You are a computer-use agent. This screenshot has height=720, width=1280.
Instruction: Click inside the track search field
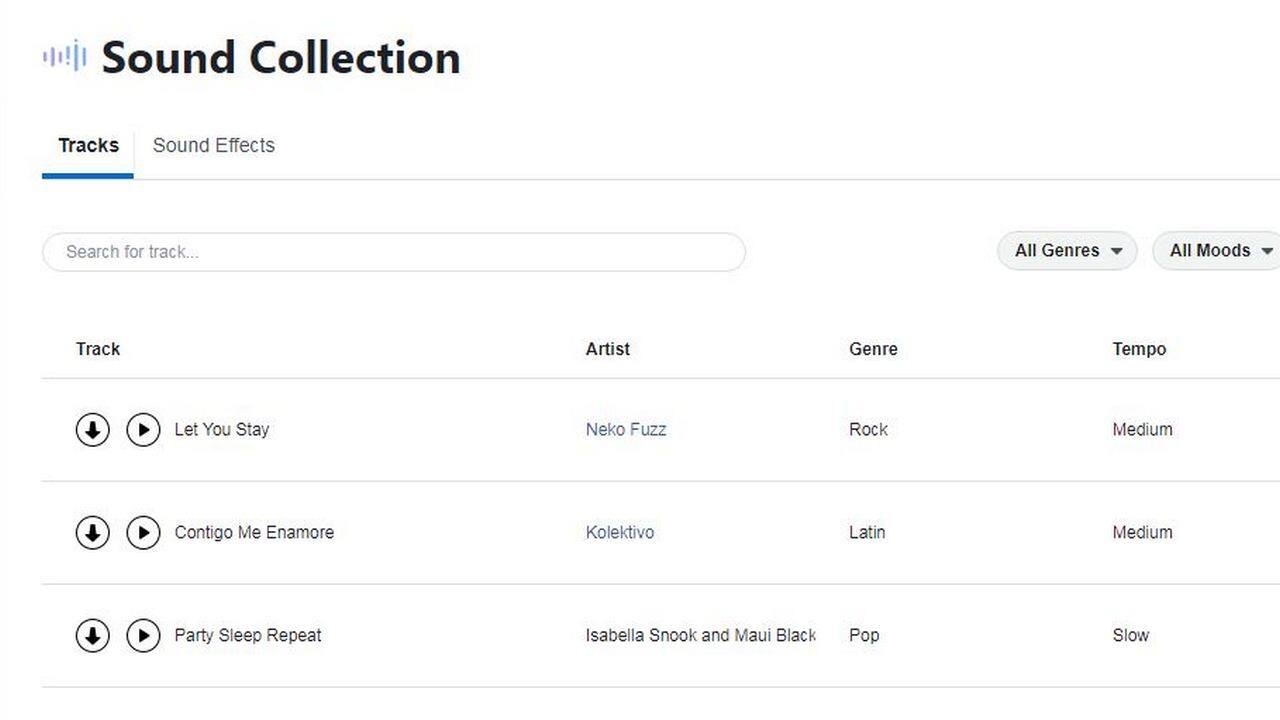pyautogui.click(x=393, y=252)
